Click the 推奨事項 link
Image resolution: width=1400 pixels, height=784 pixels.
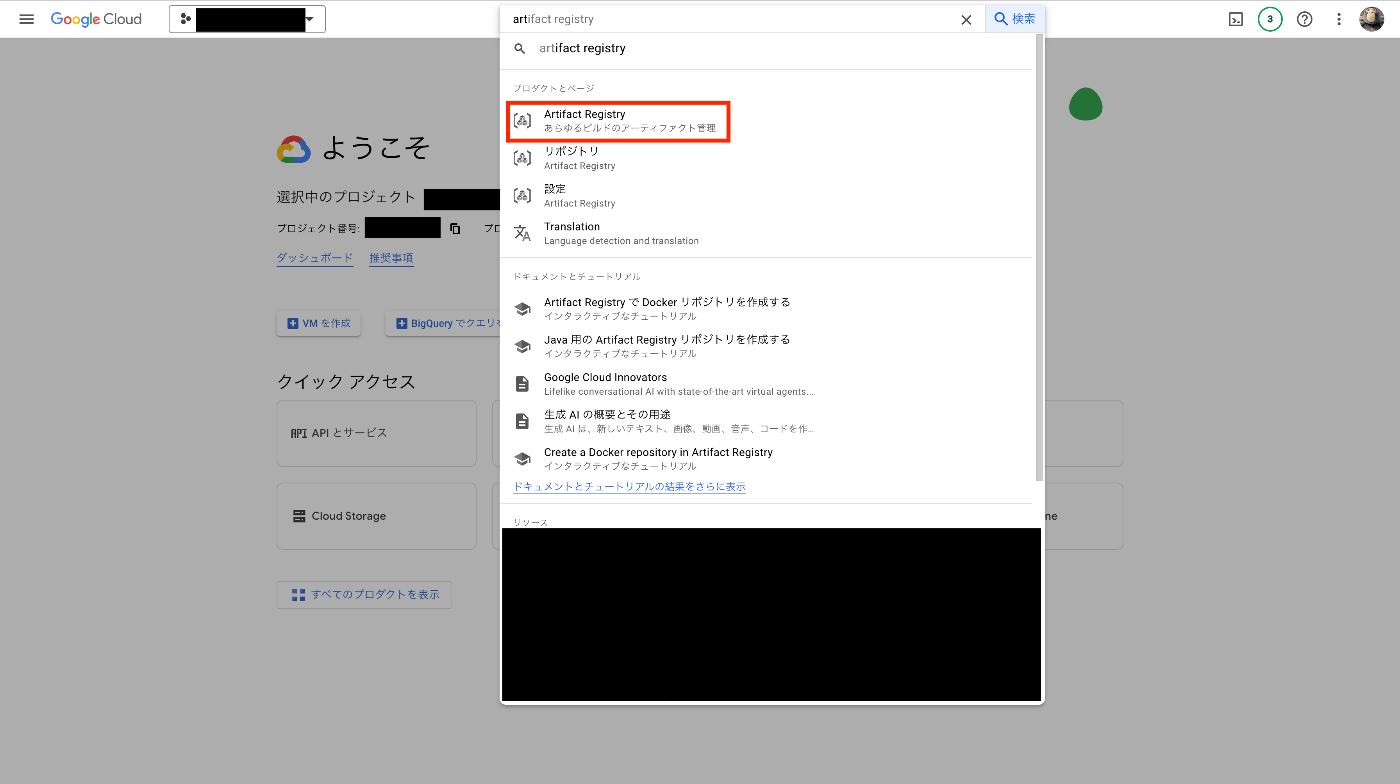tap(391, 258)
